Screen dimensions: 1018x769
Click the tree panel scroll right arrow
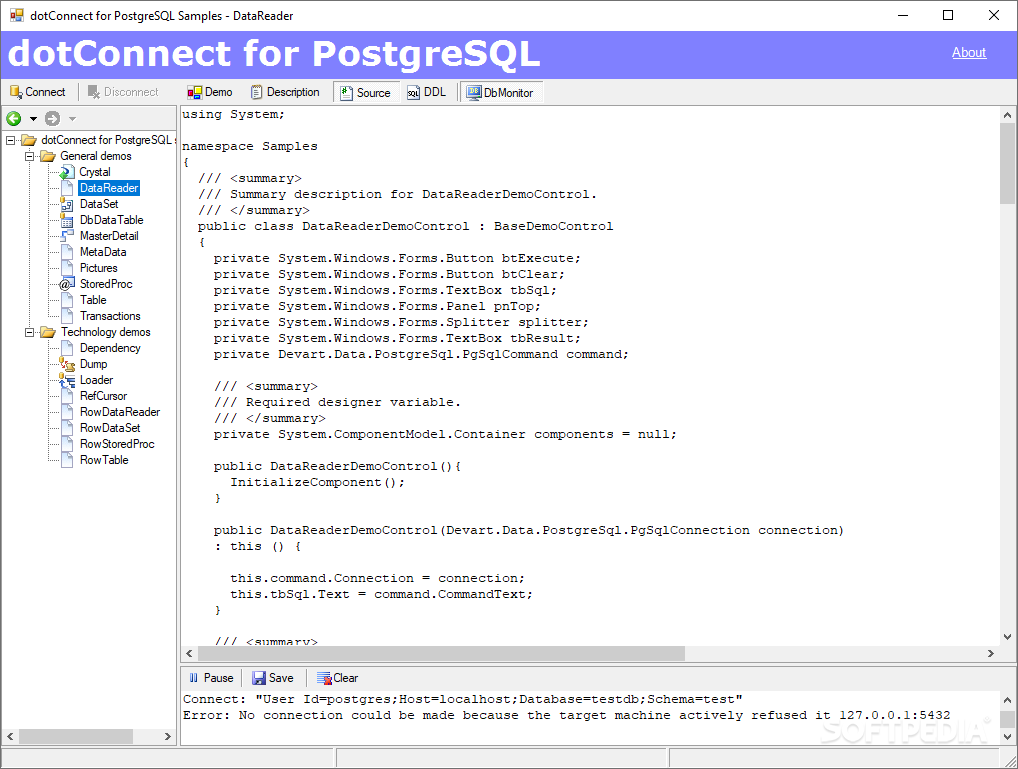click(x=168, y=737)
